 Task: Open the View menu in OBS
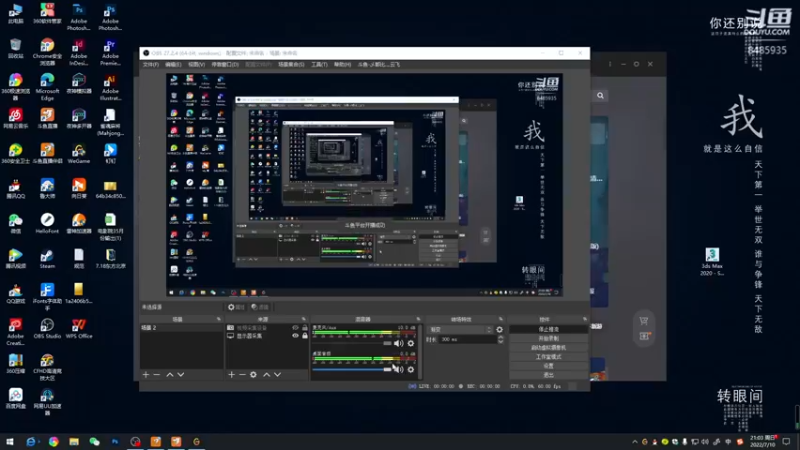[x=196, y=65]
